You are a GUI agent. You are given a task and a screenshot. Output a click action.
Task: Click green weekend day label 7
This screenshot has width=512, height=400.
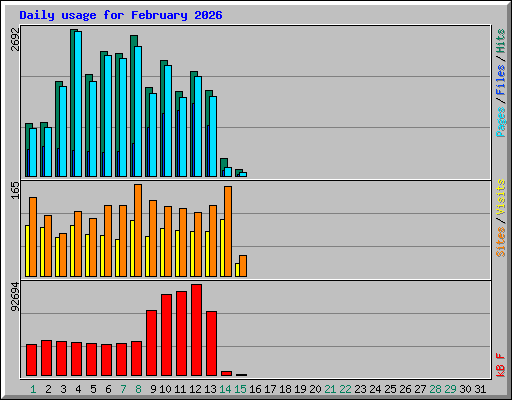click(123, 389)
